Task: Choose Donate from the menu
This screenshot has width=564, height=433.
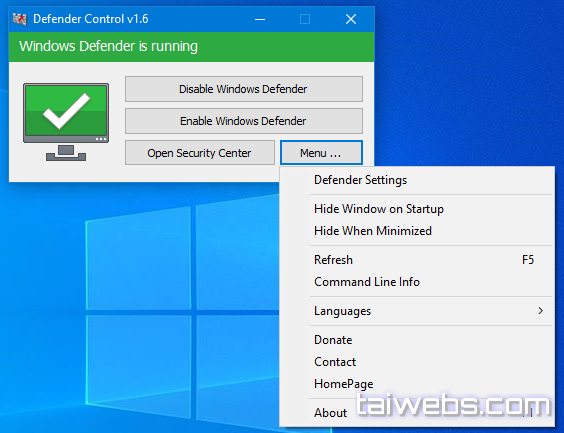Action: tap(417, 340)
